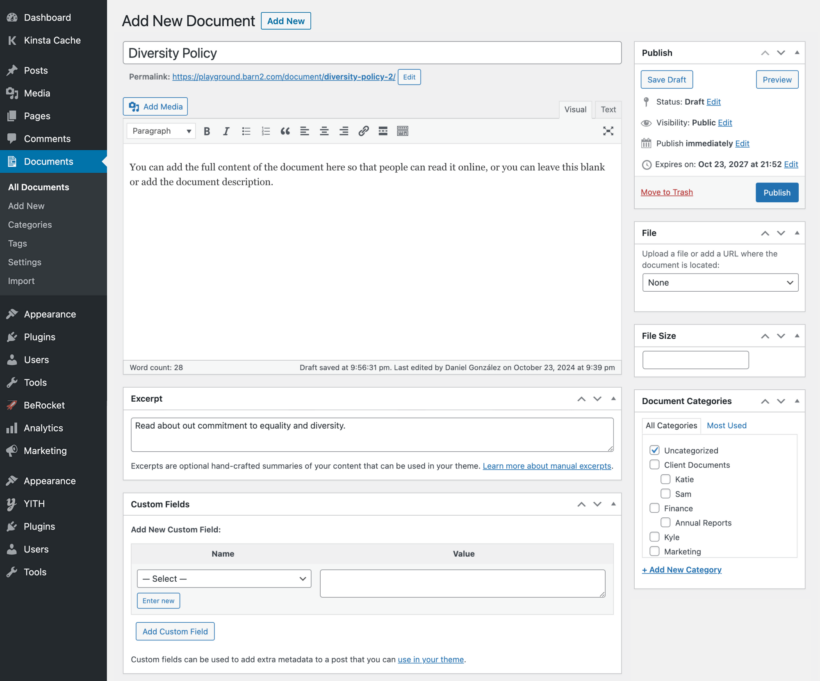This screenshot has height=681, width=820.
Task: Open the File location dropdown showing None
Action: point(719,282)
